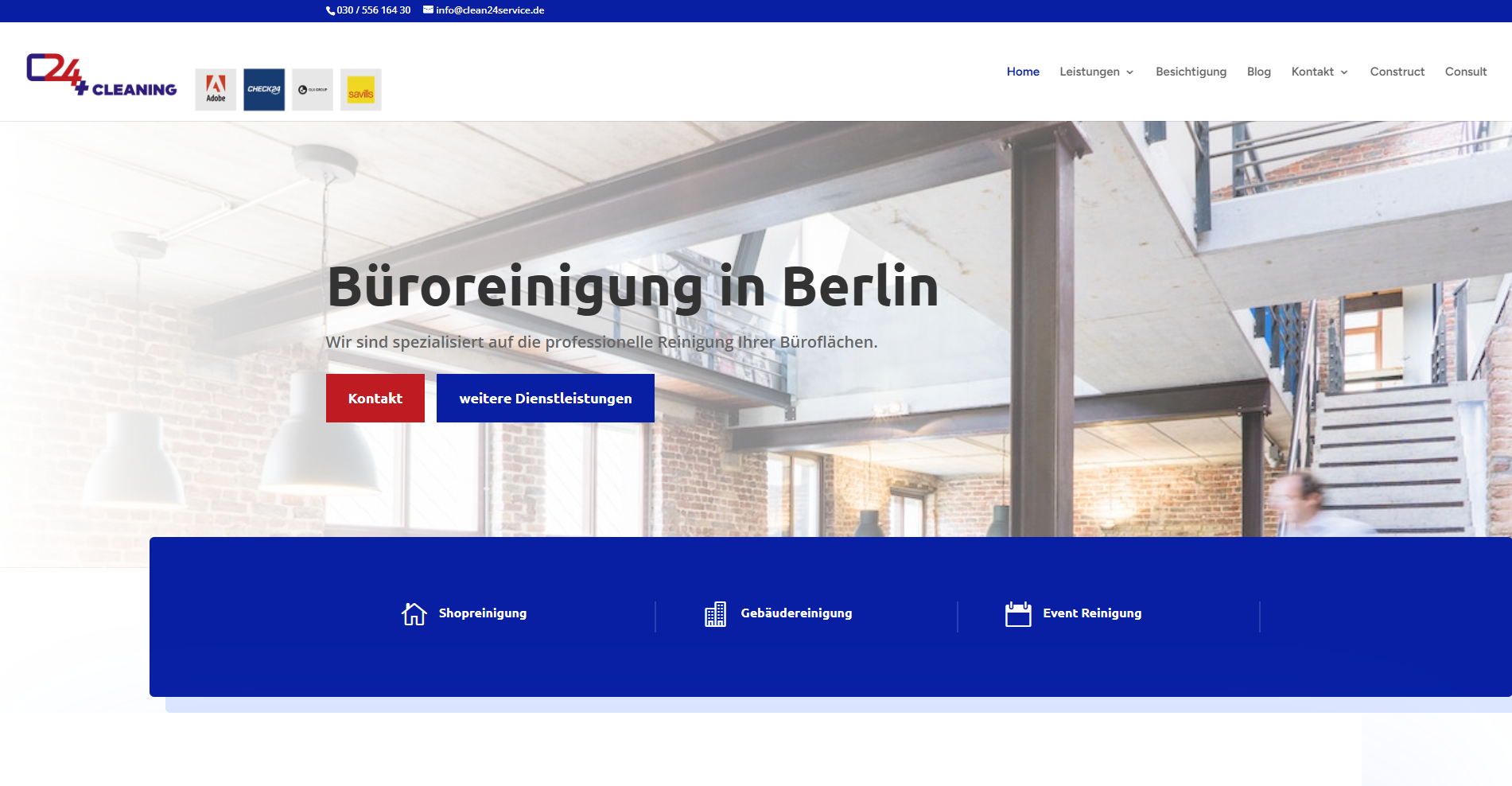Viewport: 1512px width, 786px height.
Task: Open the Event Reinigung service link
Action: (1092, 613)
